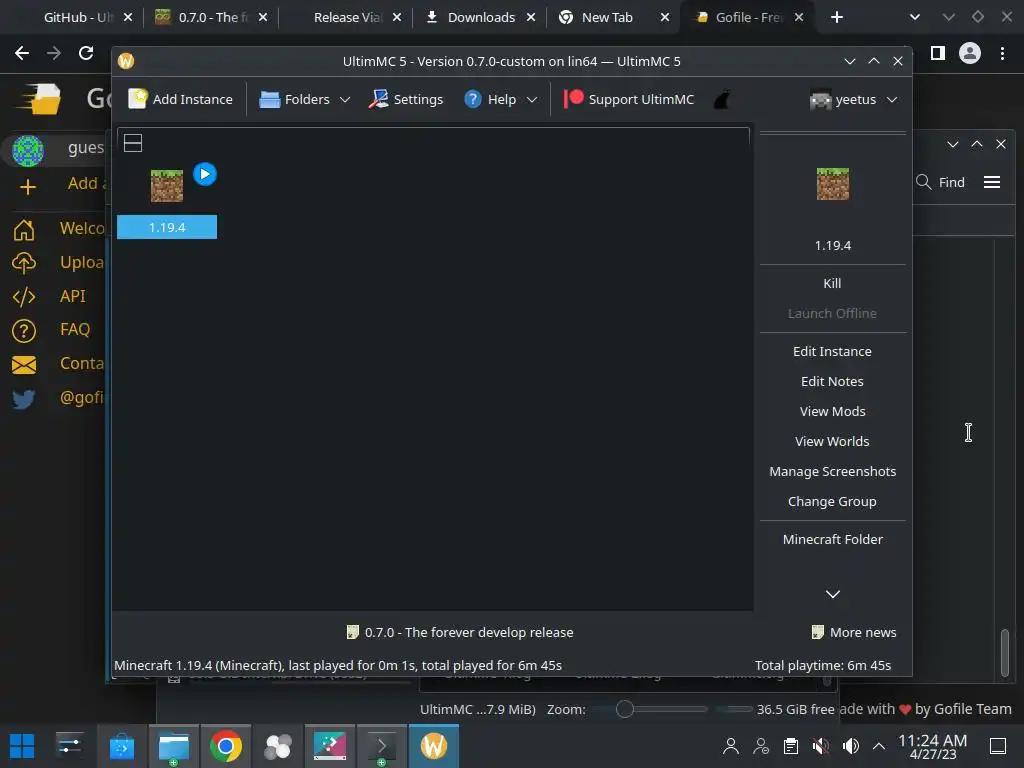Adjust the Zoom slider handle
Screen dimensions: 1024x768
[x=624, y=709]
